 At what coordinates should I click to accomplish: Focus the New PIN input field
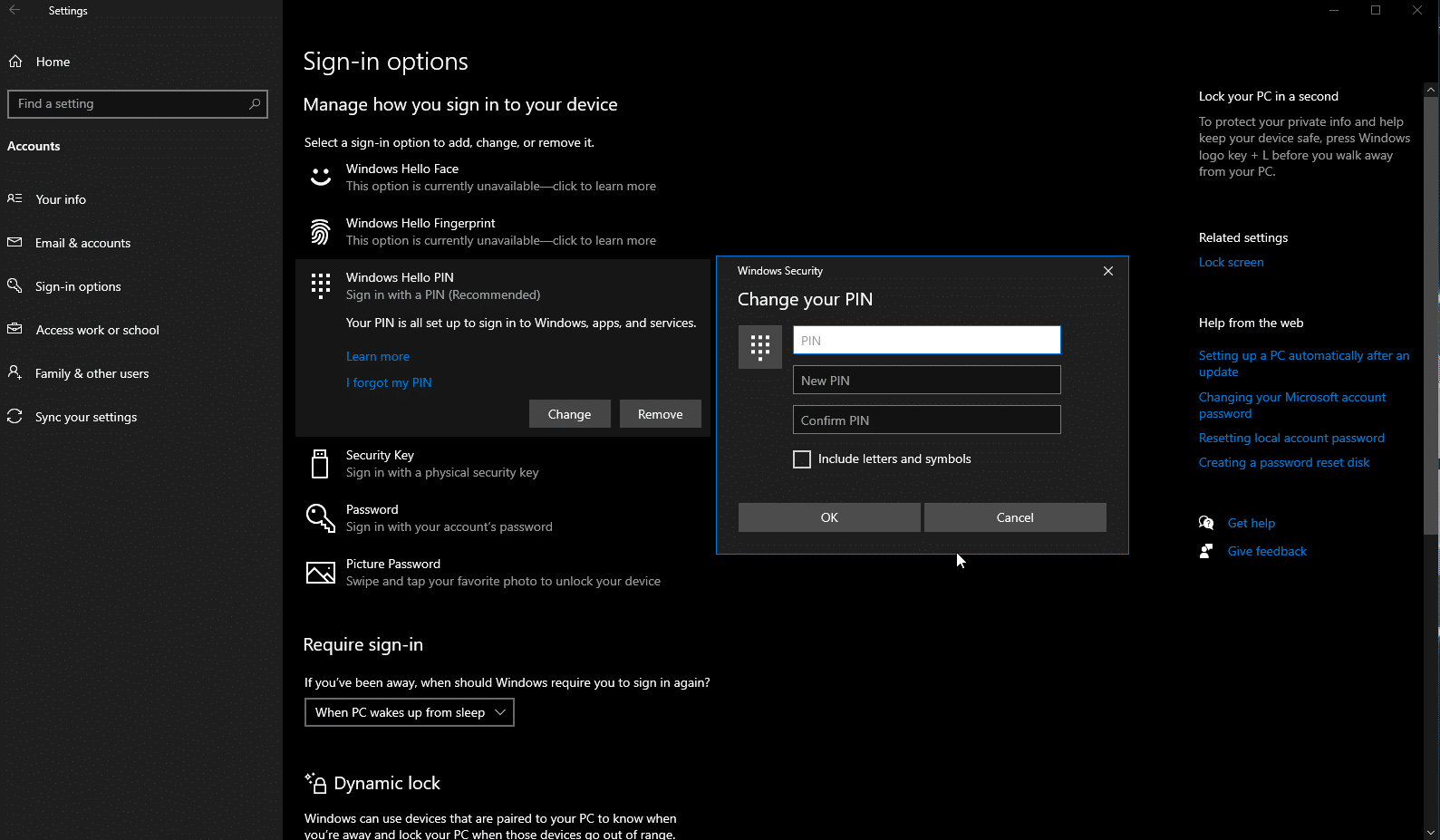(926, 380)
